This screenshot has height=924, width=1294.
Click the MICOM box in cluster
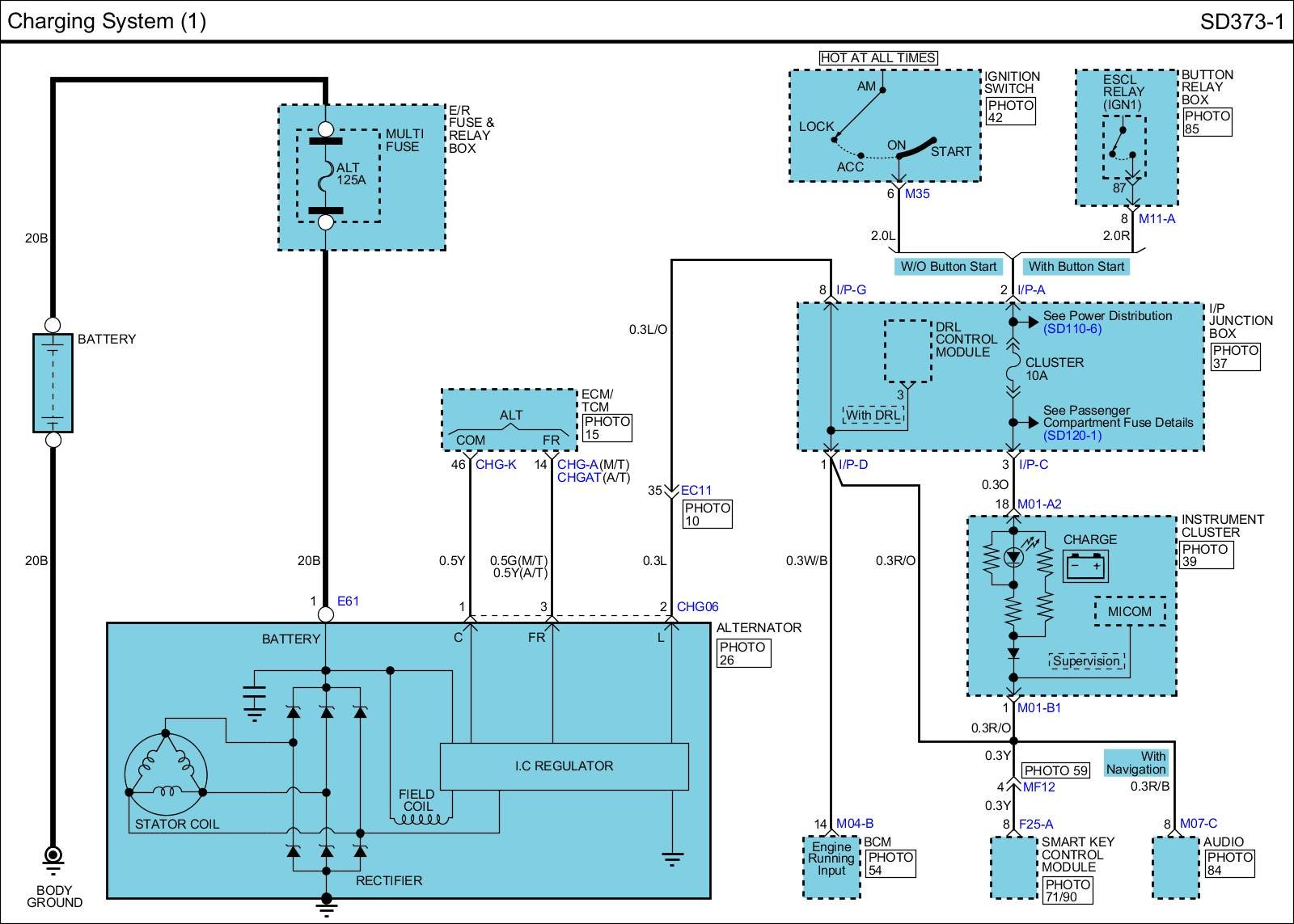(x=1129, y=612)
